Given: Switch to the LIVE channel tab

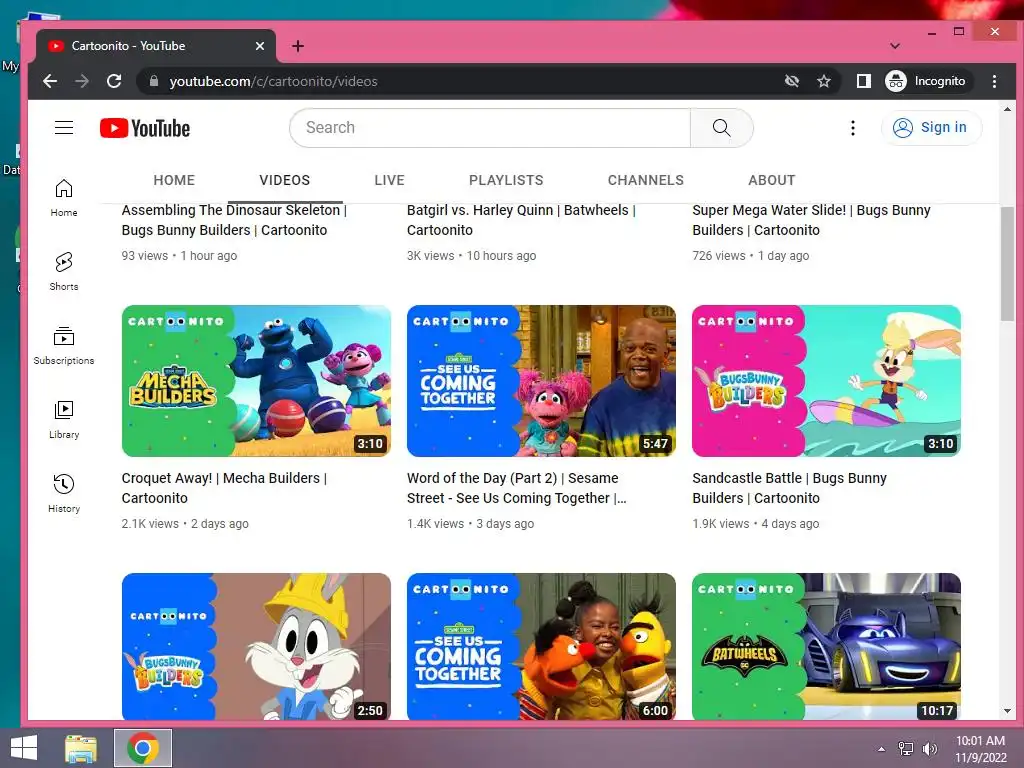Looking at the screenshot, I should [x=390, y=180].
